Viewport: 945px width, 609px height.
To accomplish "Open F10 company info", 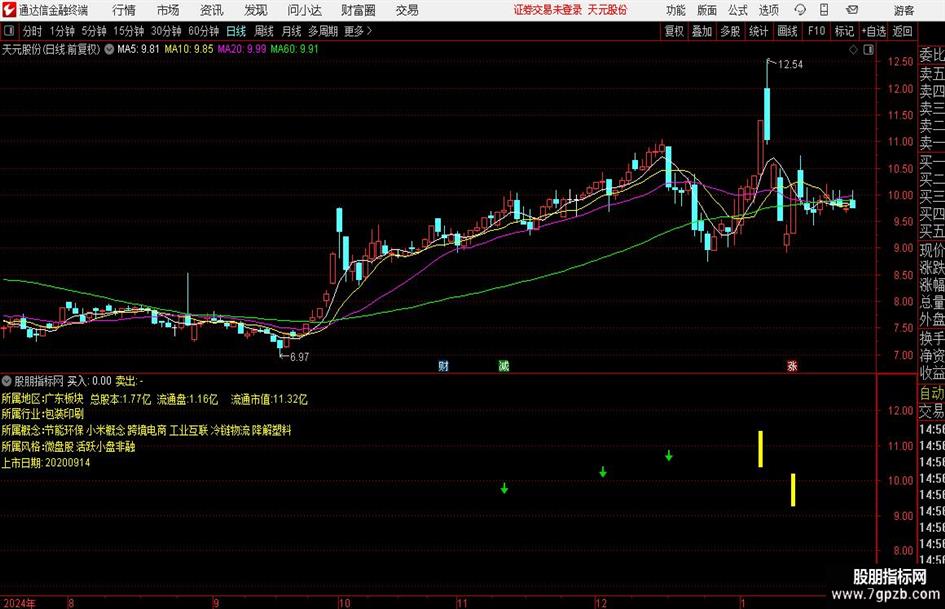I will (816, 31).
